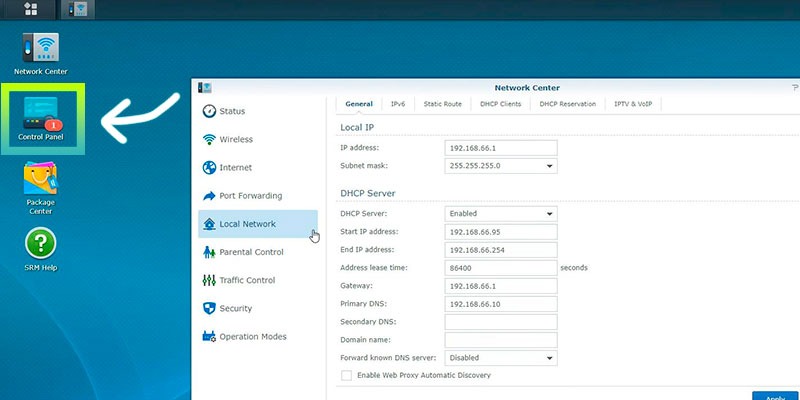Click the Traffic Control sliders icon
The image size is (800, 400).
(209, 280)
